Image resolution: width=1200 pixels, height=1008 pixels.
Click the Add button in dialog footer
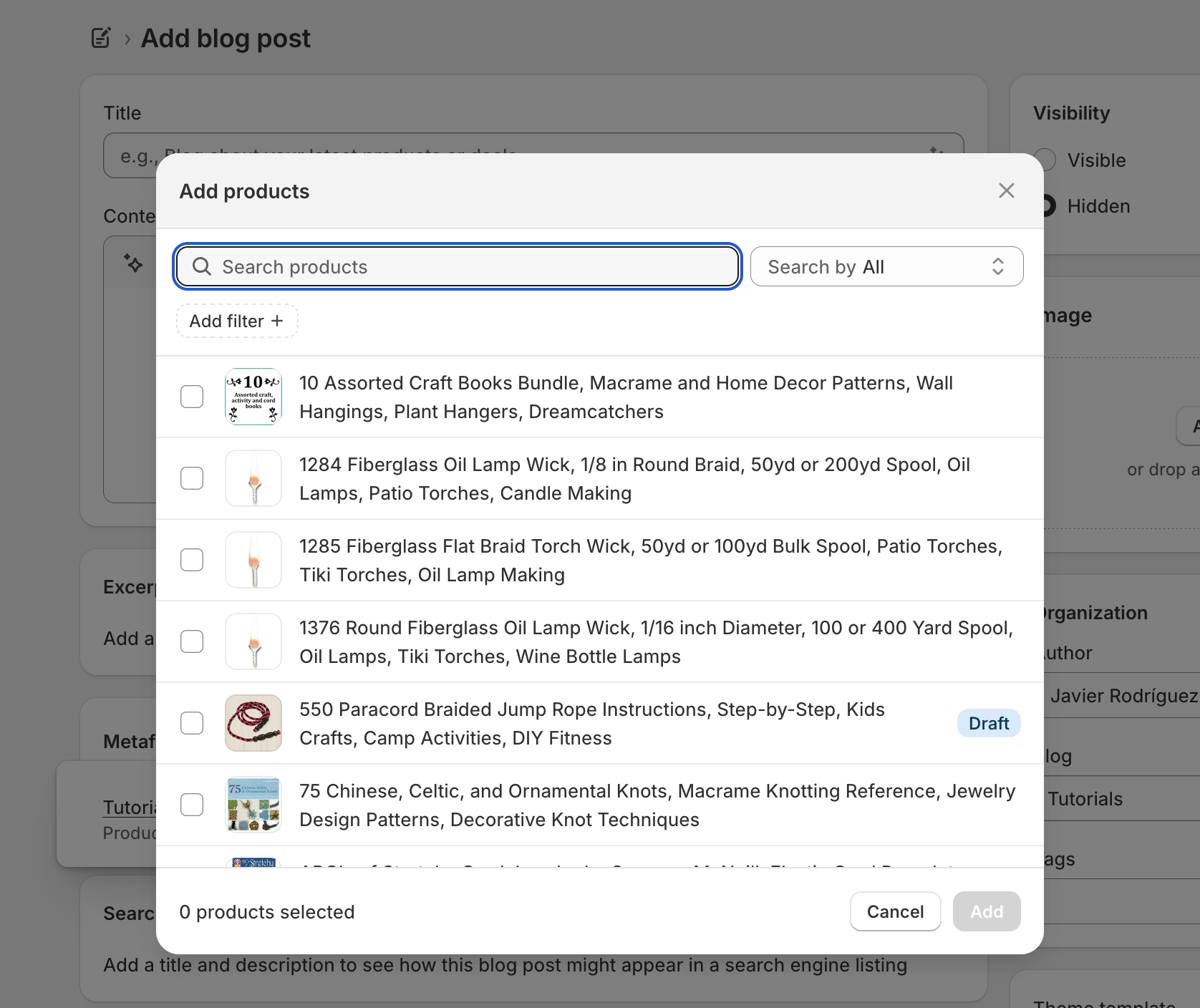[987, 912]
